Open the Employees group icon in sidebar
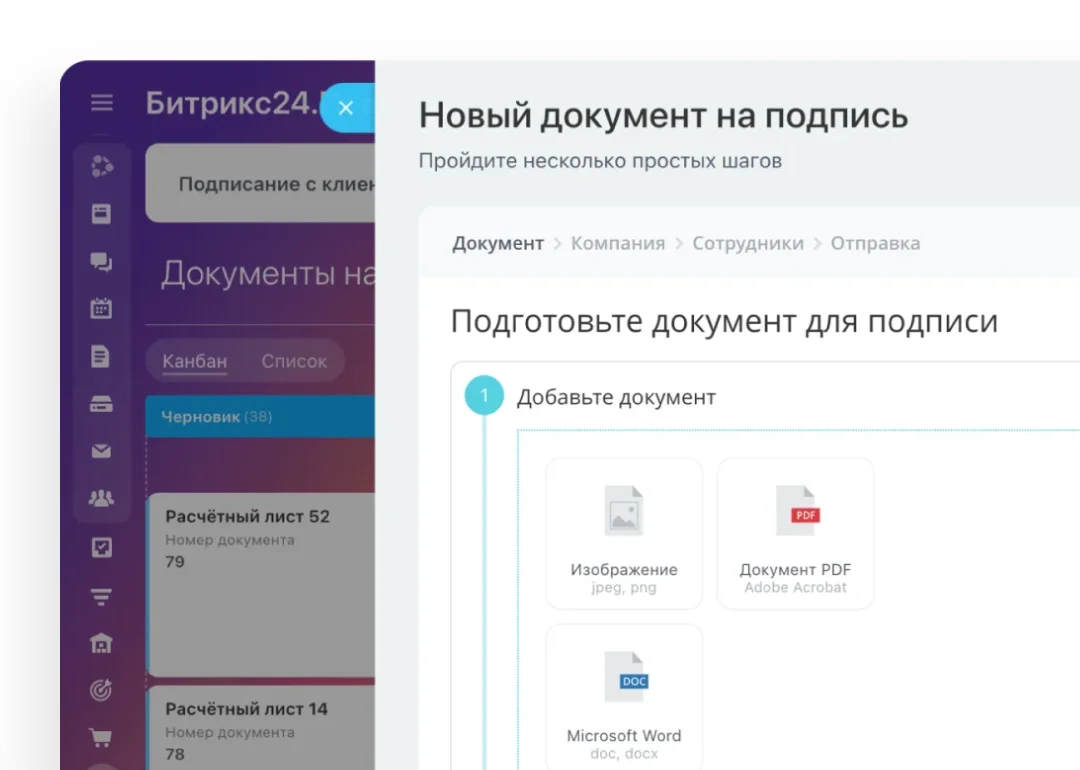The image size is (1080, 770). [x=101, y=497]
